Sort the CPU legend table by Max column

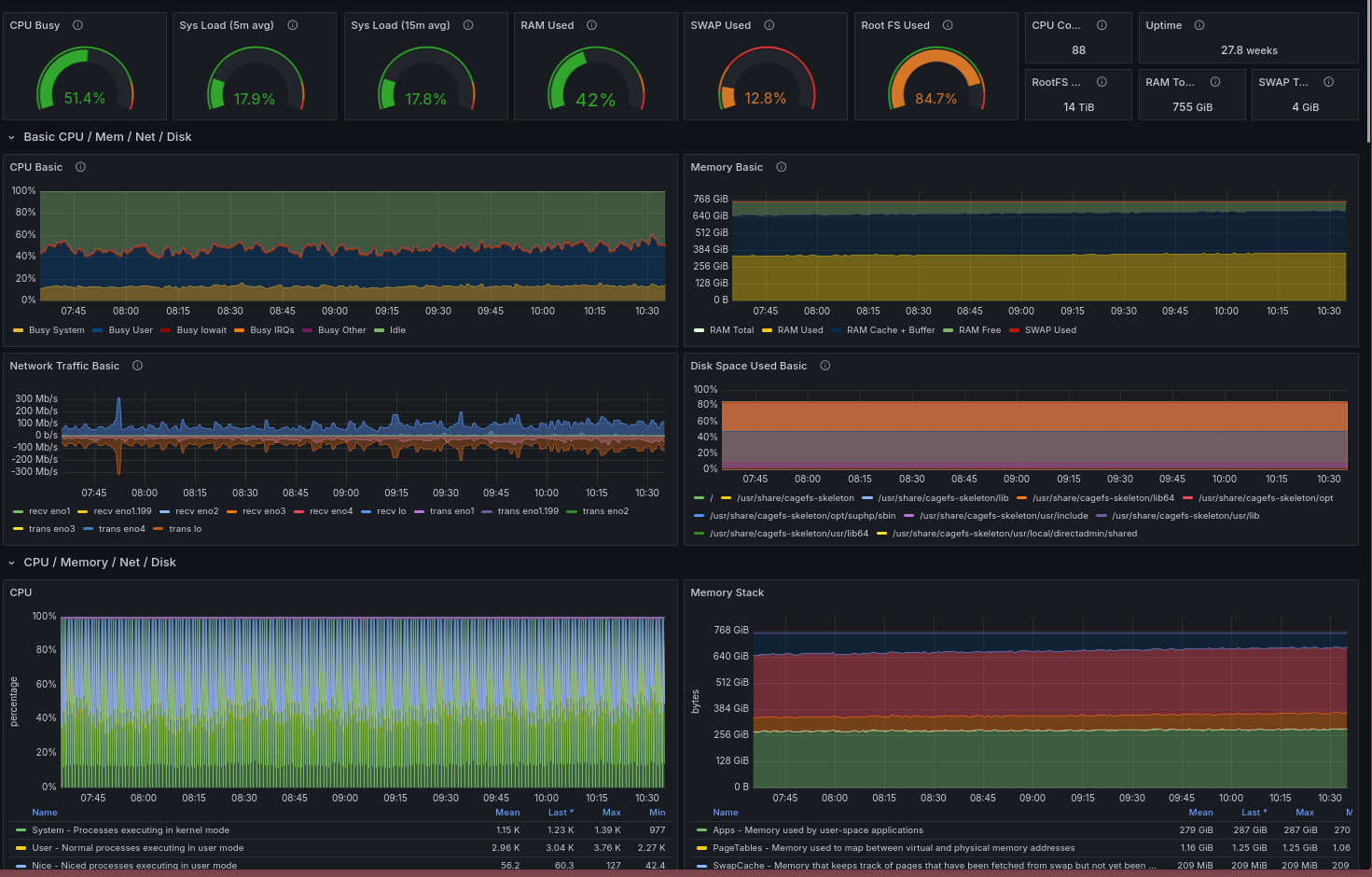[x=611, y=813]
